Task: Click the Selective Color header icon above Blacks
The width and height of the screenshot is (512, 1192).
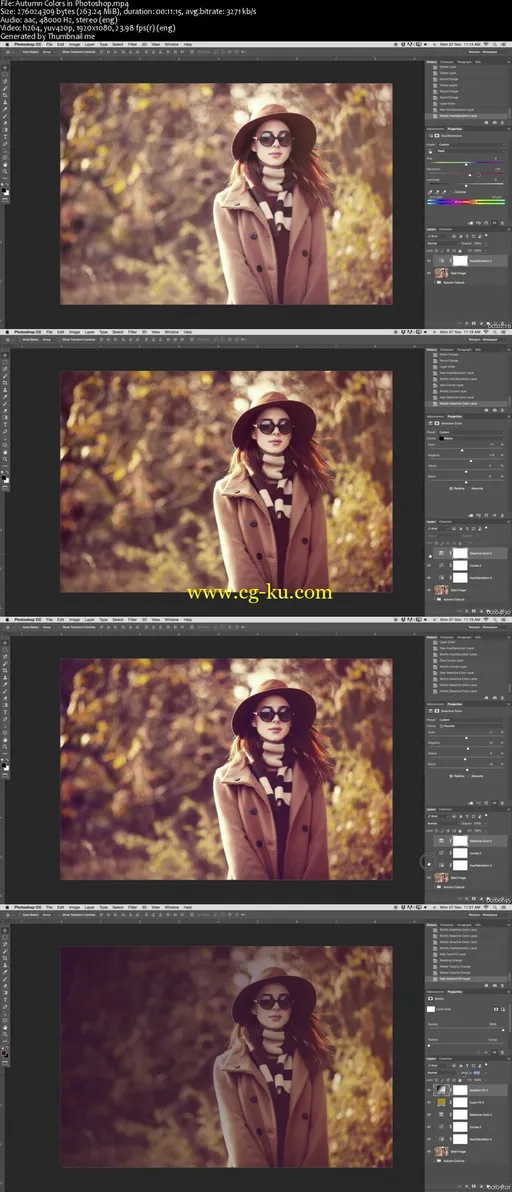Action: pos(431,423)
